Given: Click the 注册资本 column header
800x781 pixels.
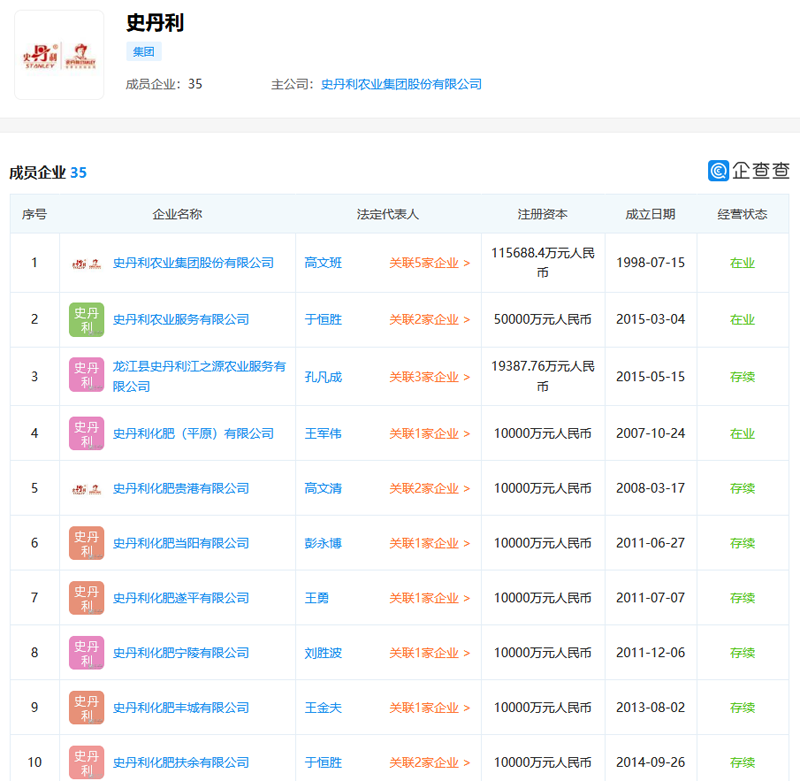Looking at the screenshot, I should pyautogui.click(x=543, y=214).
